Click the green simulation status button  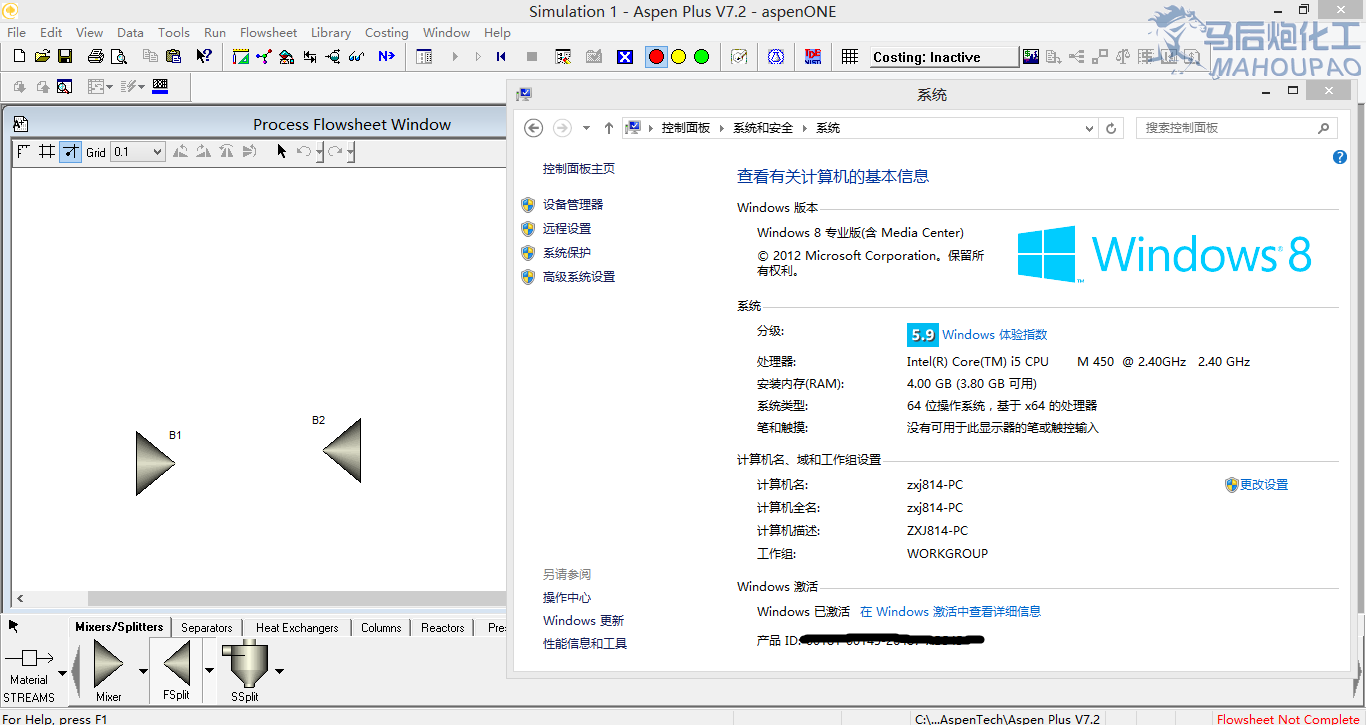(701, 57)
